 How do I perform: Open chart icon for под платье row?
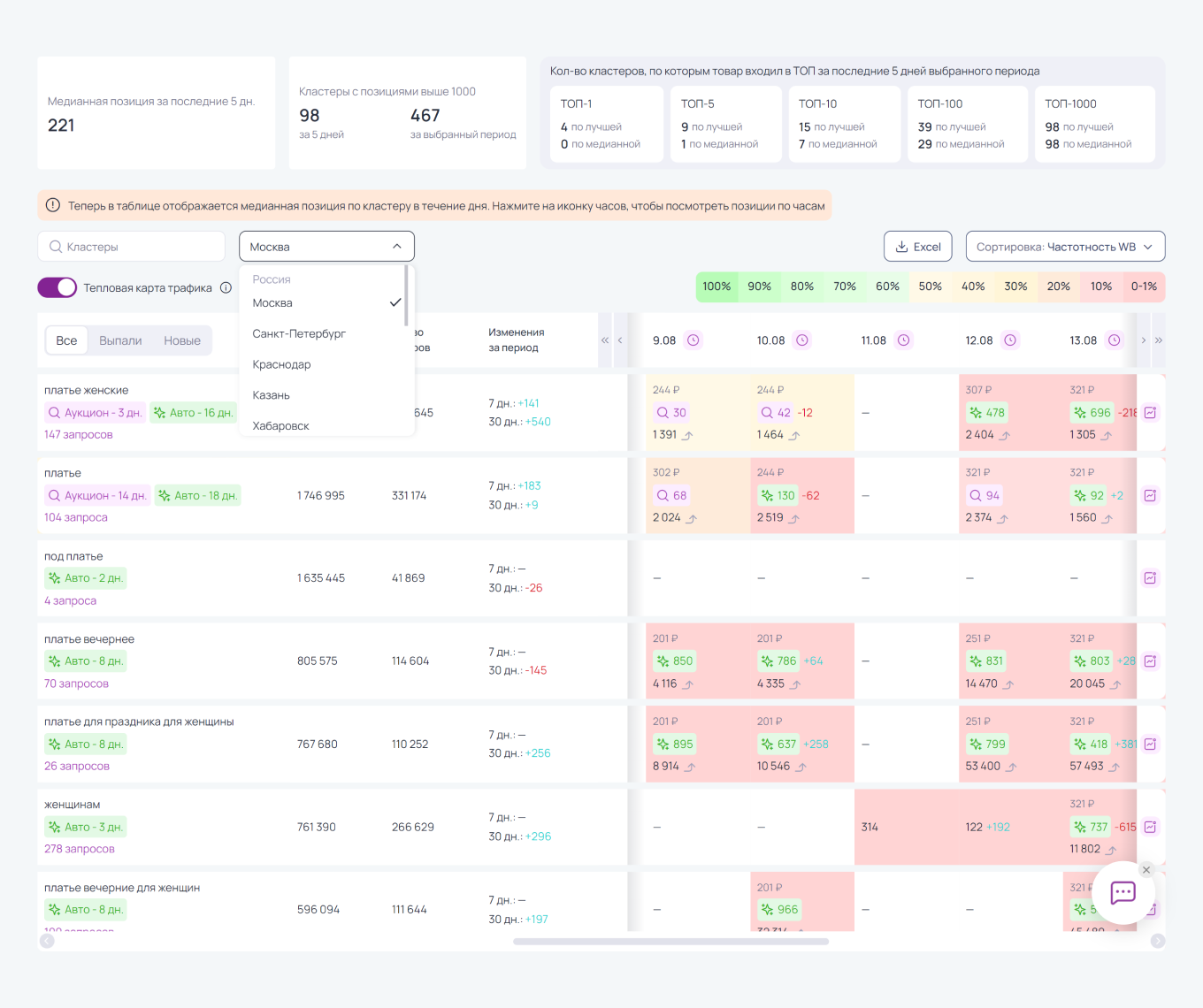pyautogui.click(x=1150, y=578)
